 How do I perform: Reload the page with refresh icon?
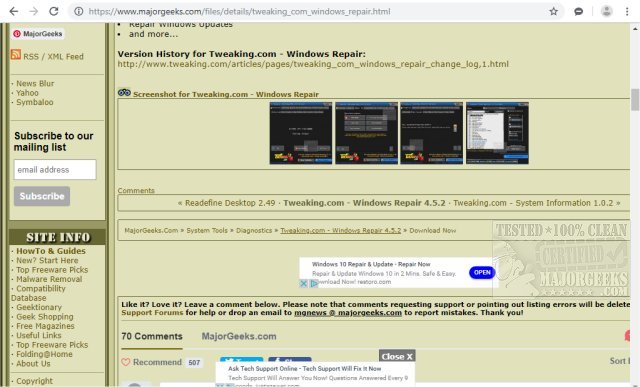[x=54, y=11]
